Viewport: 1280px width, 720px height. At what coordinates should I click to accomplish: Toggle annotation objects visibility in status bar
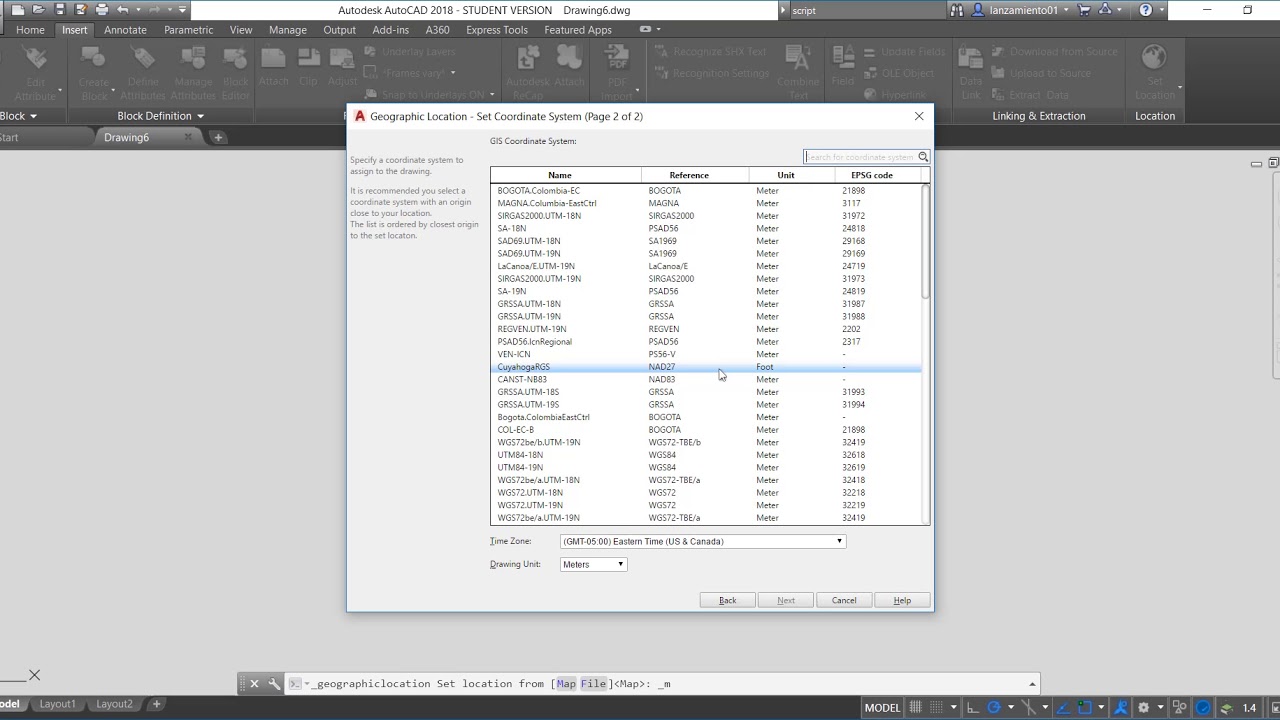click(x=1123, y=708)
